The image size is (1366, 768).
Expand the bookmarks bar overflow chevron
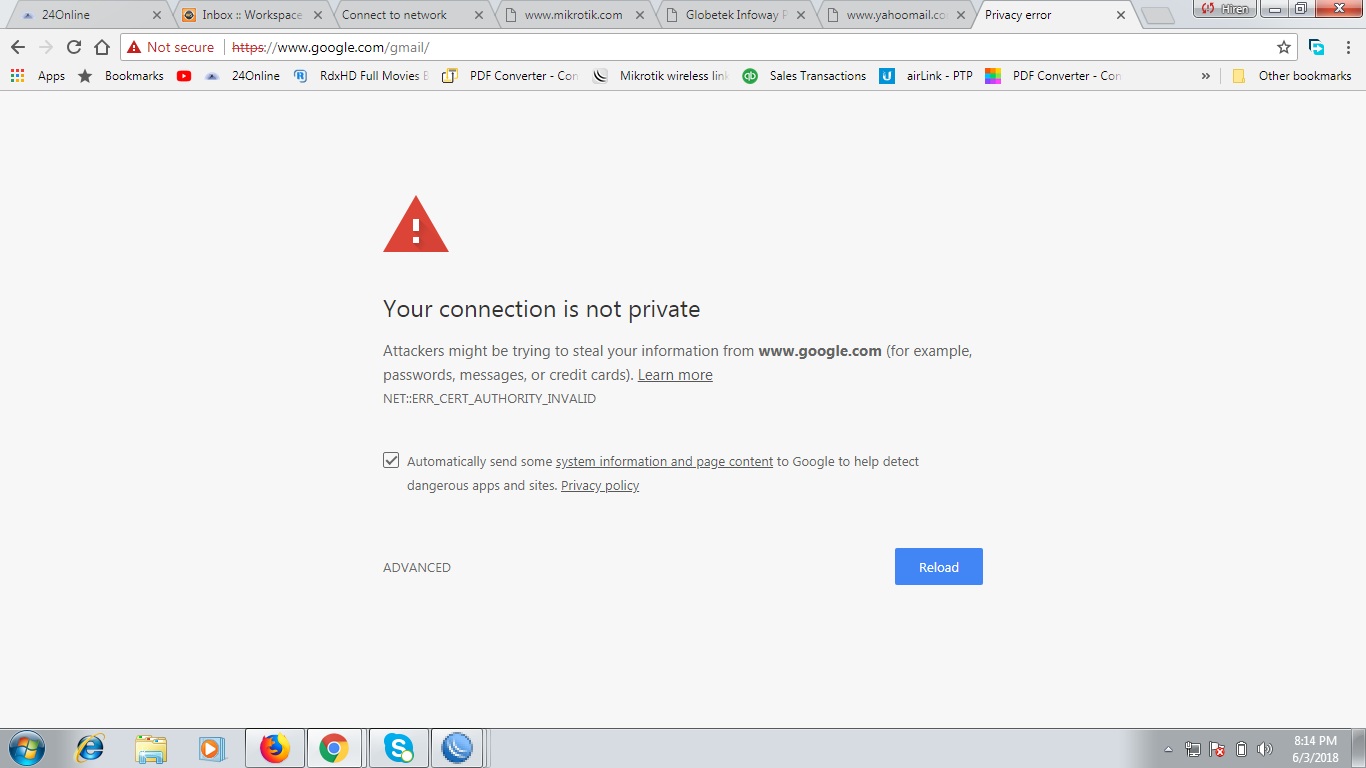click(x=1205, y=76)
